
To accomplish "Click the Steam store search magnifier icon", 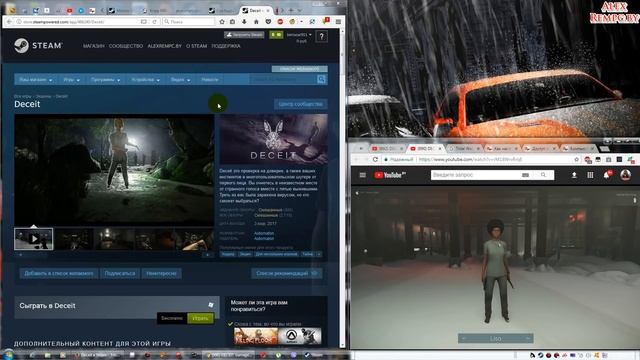I will tap(322, 80).
